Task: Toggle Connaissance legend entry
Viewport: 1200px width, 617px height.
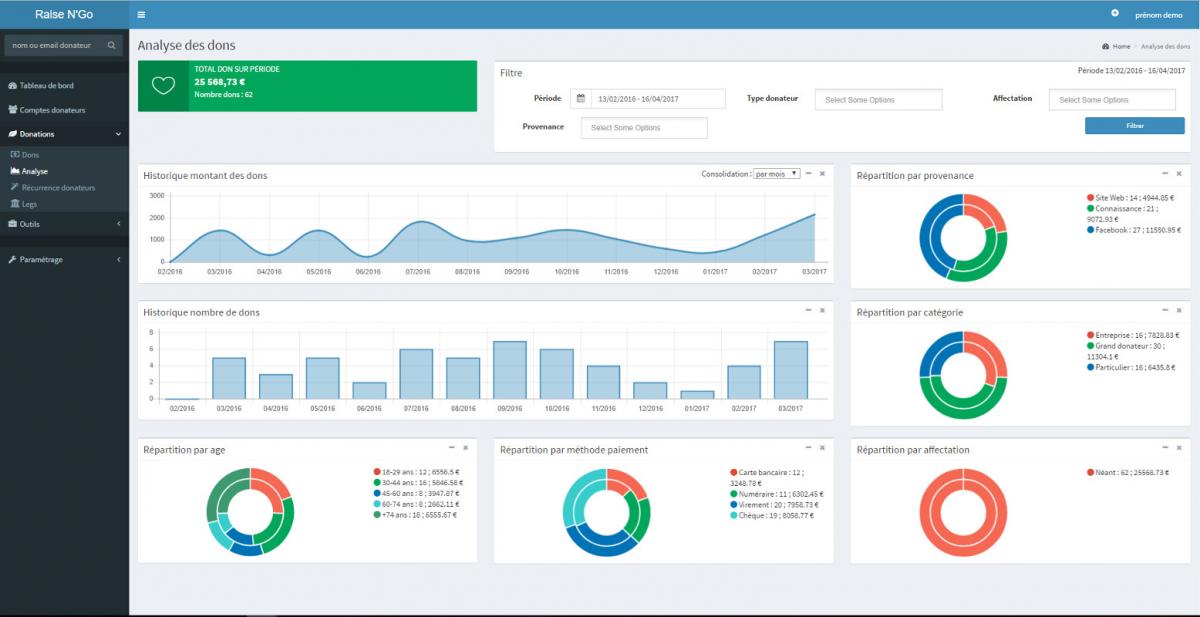Action: coord(1124,214)
